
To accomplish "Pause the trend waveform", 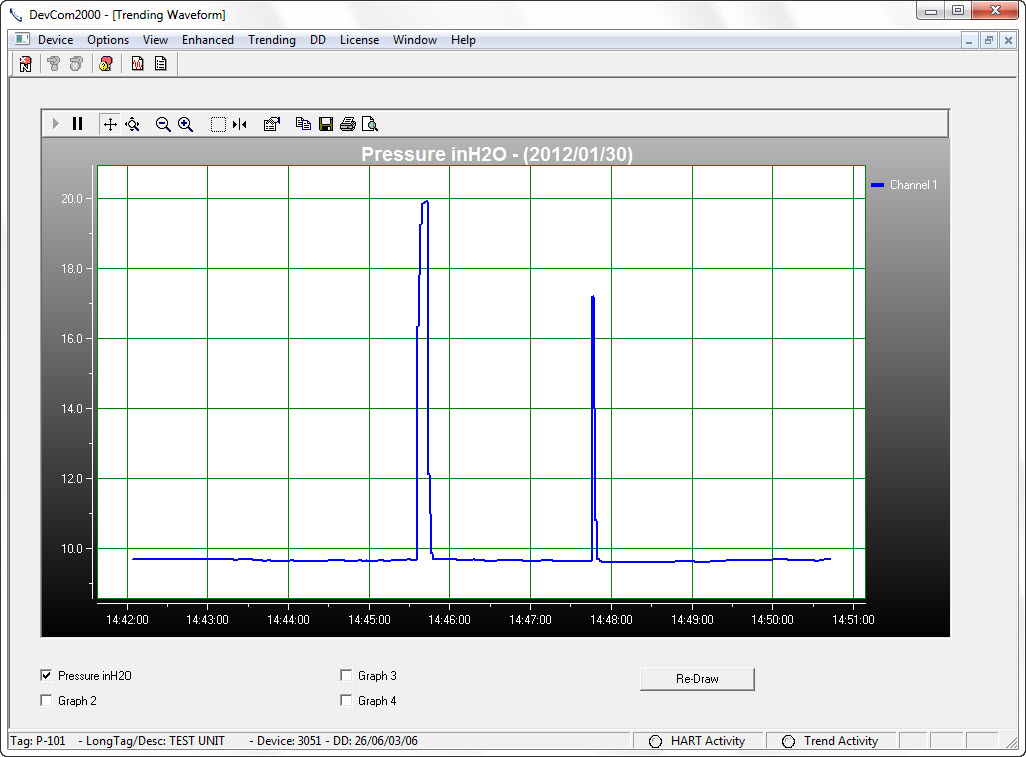I will (x=78, y=124).
